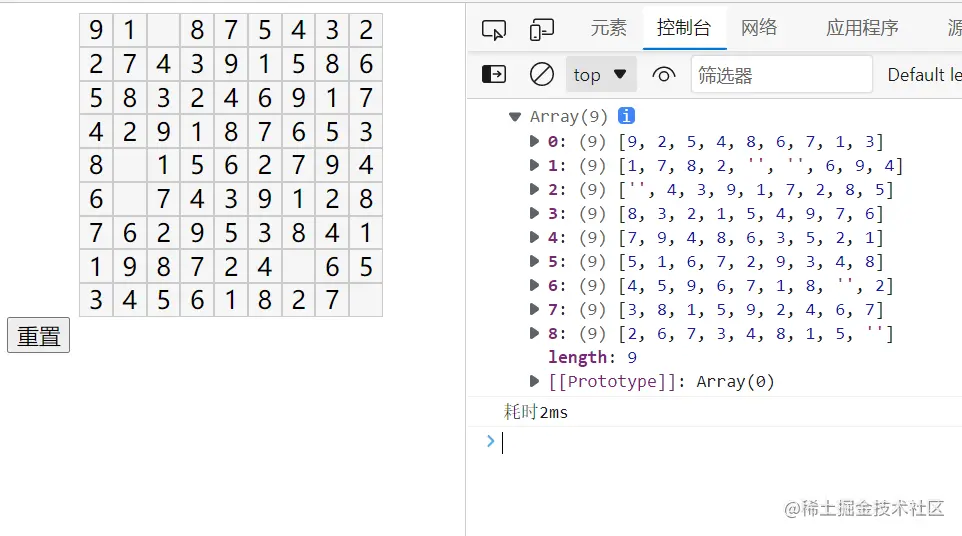Viewport: 962px width, 536px height.
Task: Switch to the 应用程序 tab
Action: (861, 28)
